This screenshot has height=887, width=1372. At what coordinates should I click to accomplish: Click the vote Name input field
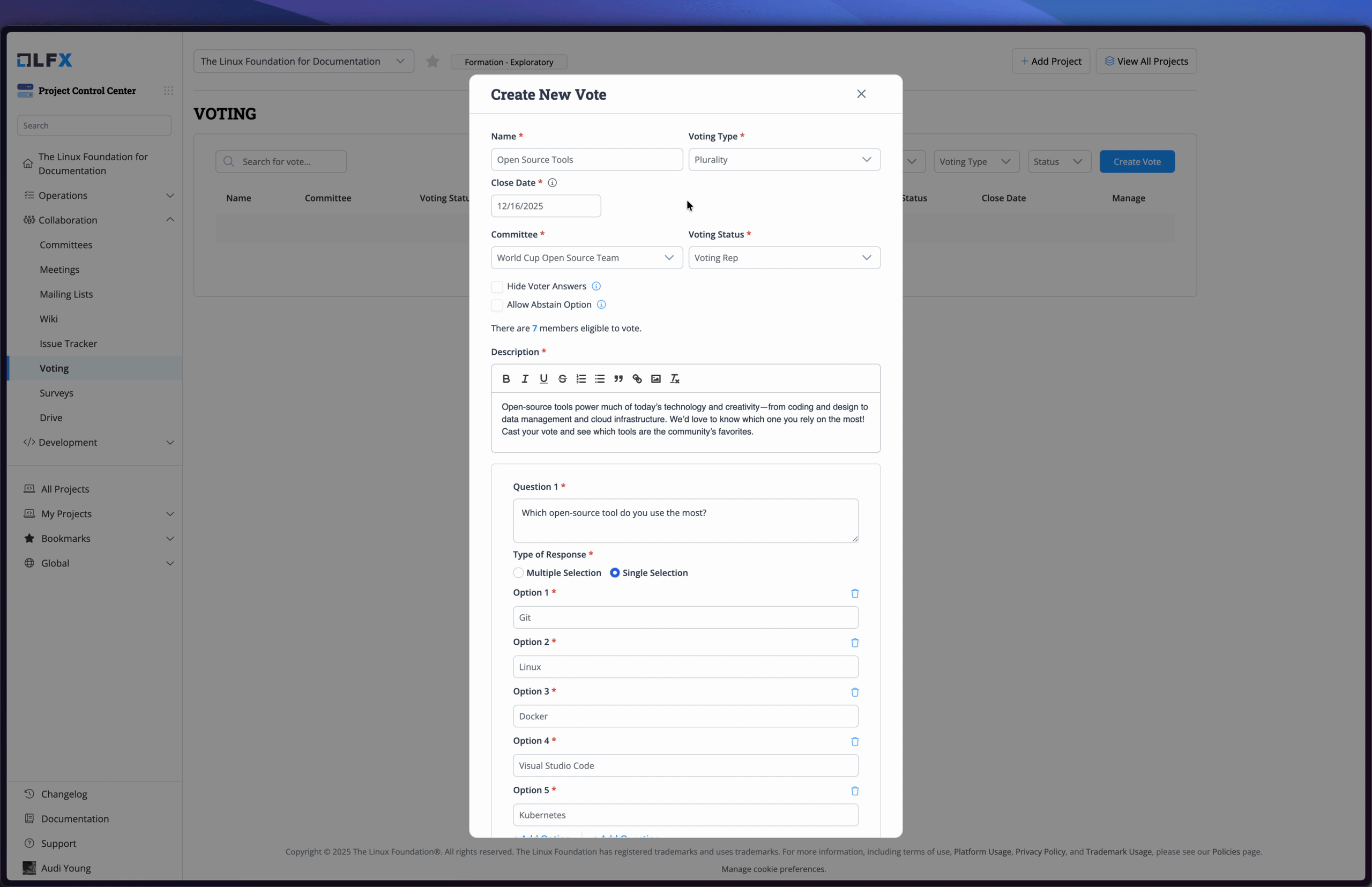coord(586,160)
